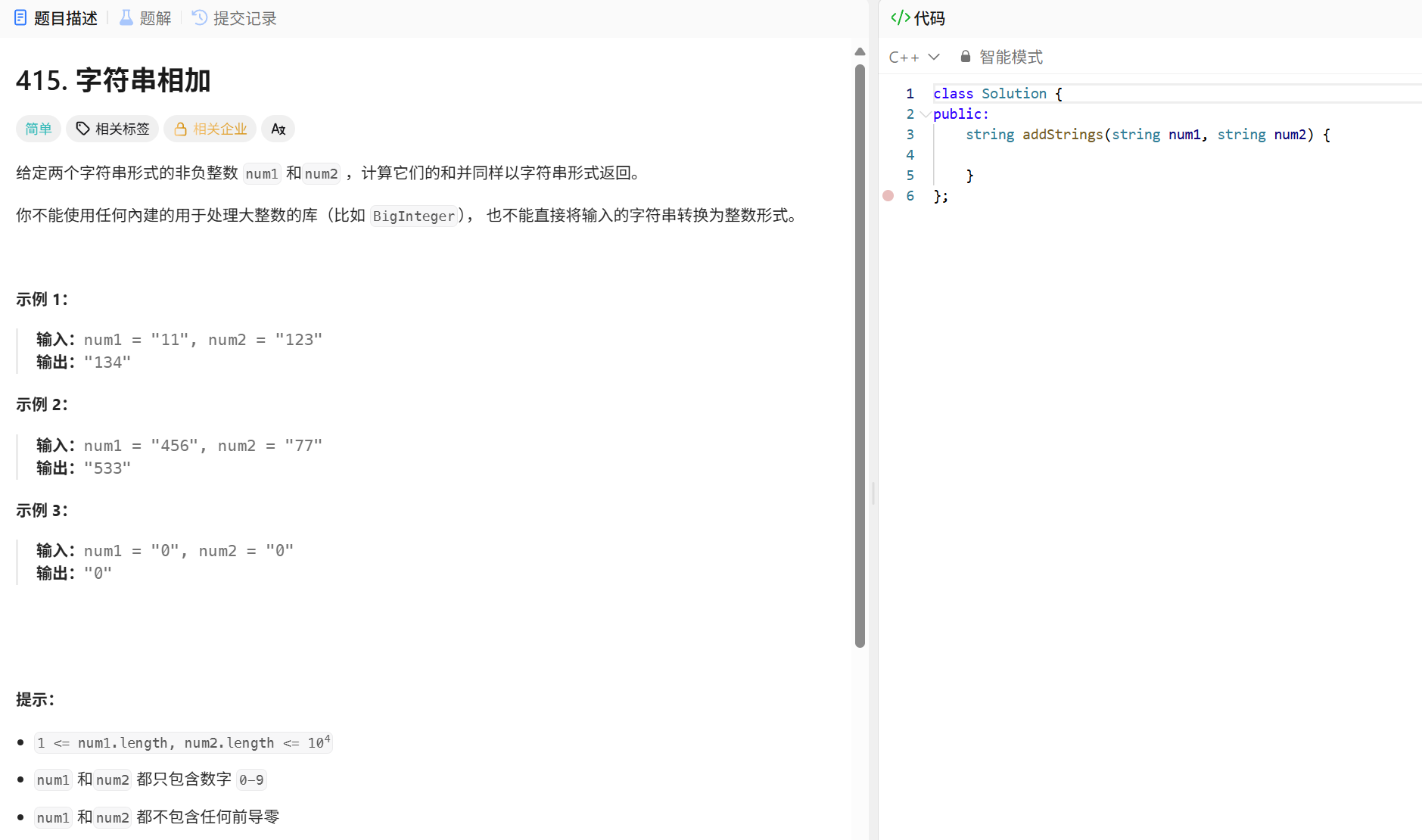The width and height of the screenshot is (1422, 840).
Task: Click the 题解 flask icon
Action: pos(126,17)
